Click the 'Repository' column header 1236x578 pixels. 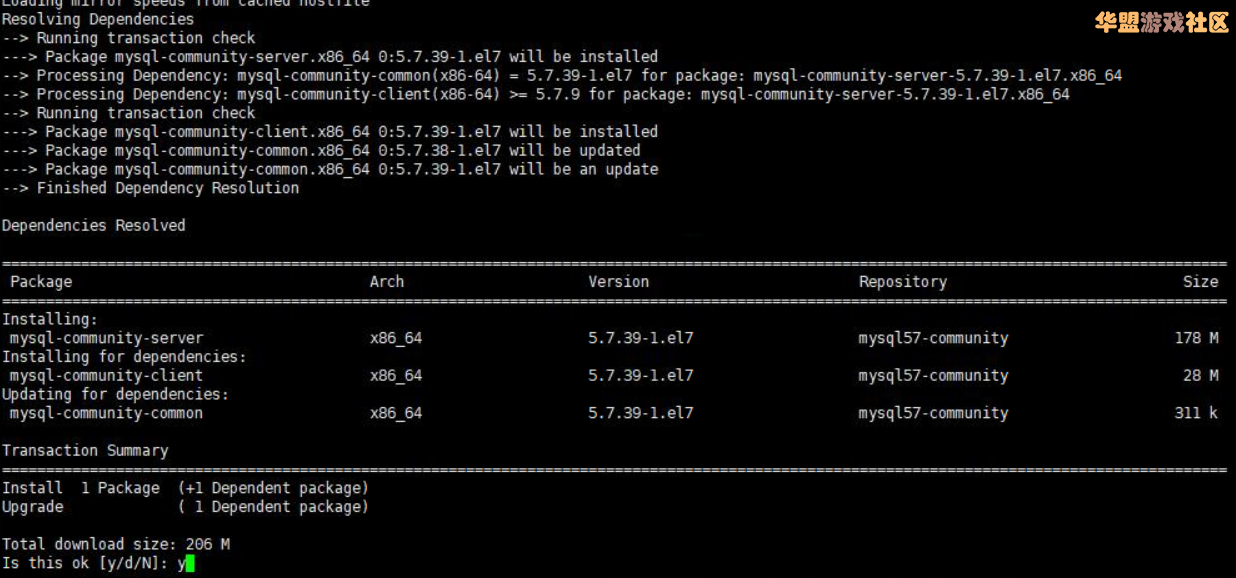[902, 282]
